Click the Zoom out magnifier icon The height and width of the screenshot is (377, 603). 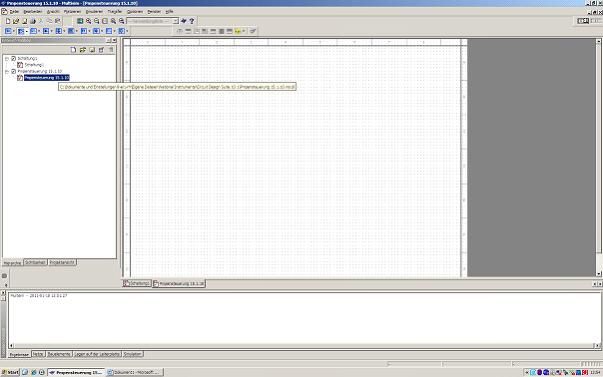[x=97, y=21]
